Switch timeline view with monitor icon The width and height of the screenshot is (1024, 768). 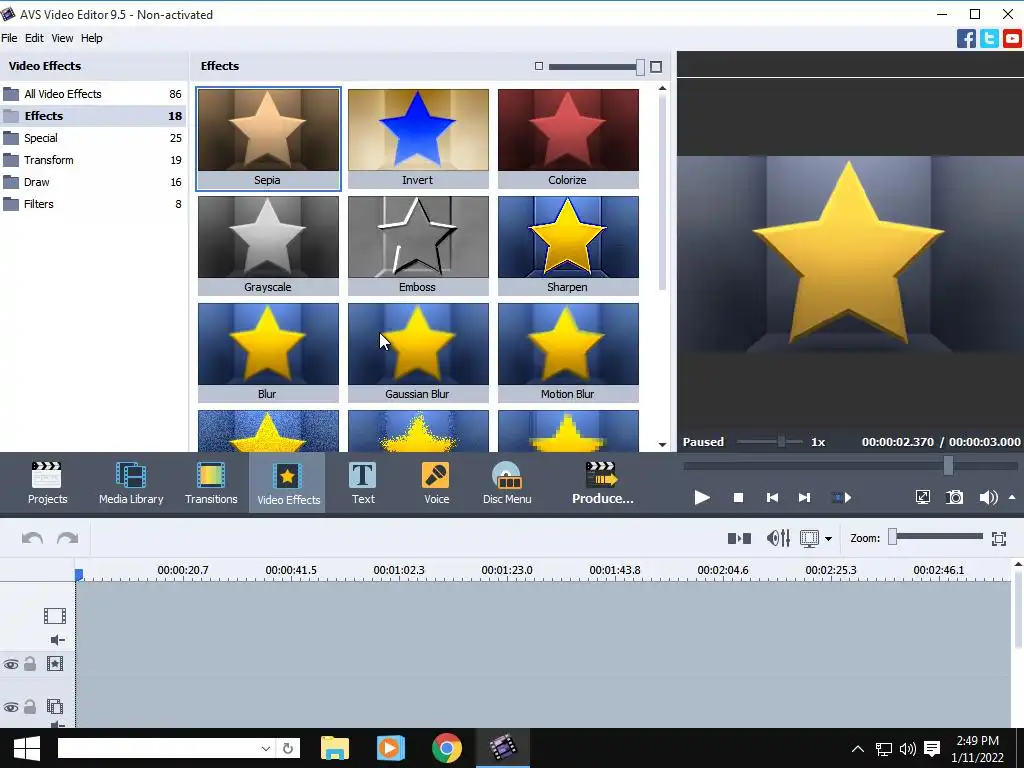click(809, 538)
